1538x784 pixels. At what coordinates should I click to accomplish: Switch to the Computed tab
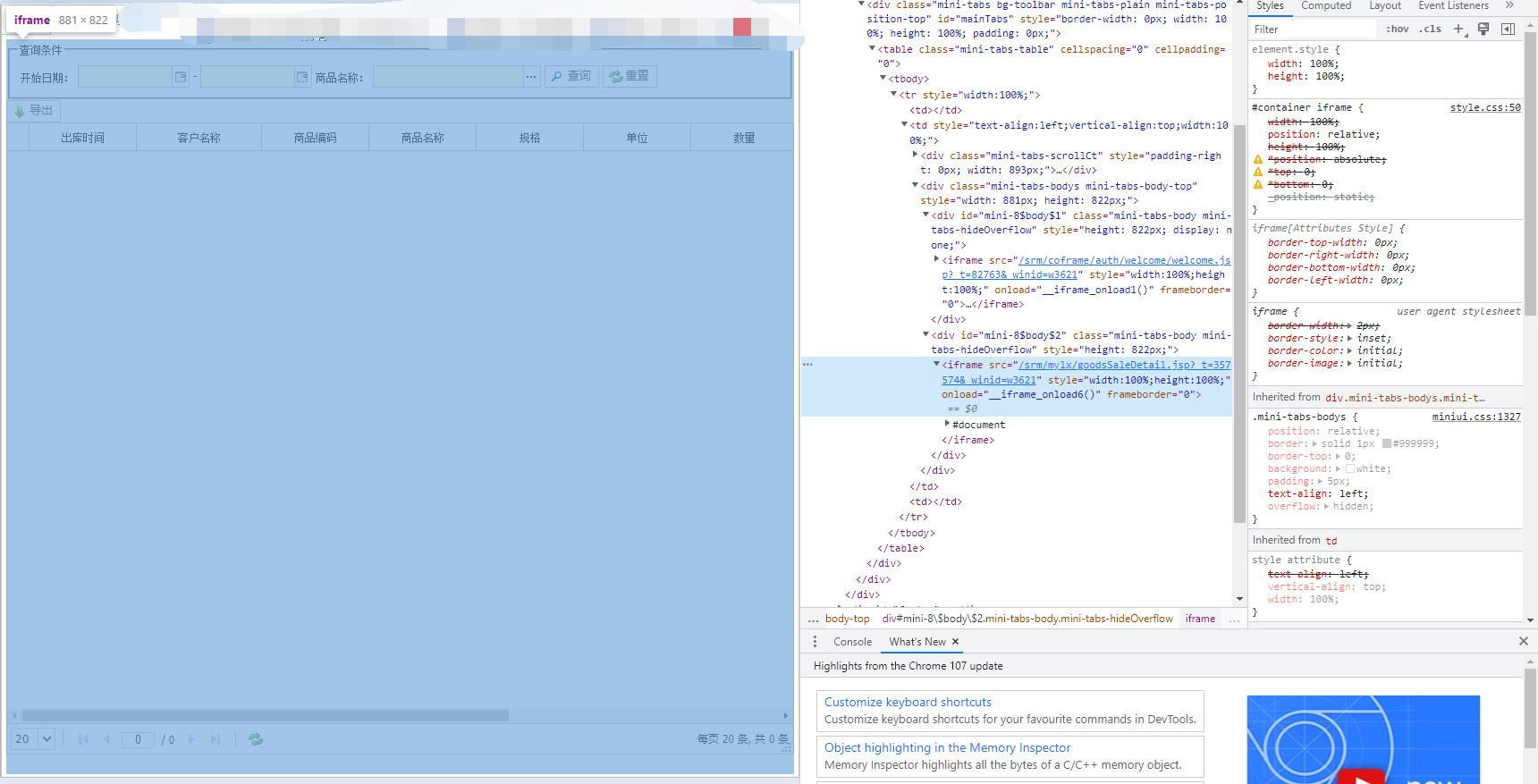pyautogui.click(x=1325, y=5)
